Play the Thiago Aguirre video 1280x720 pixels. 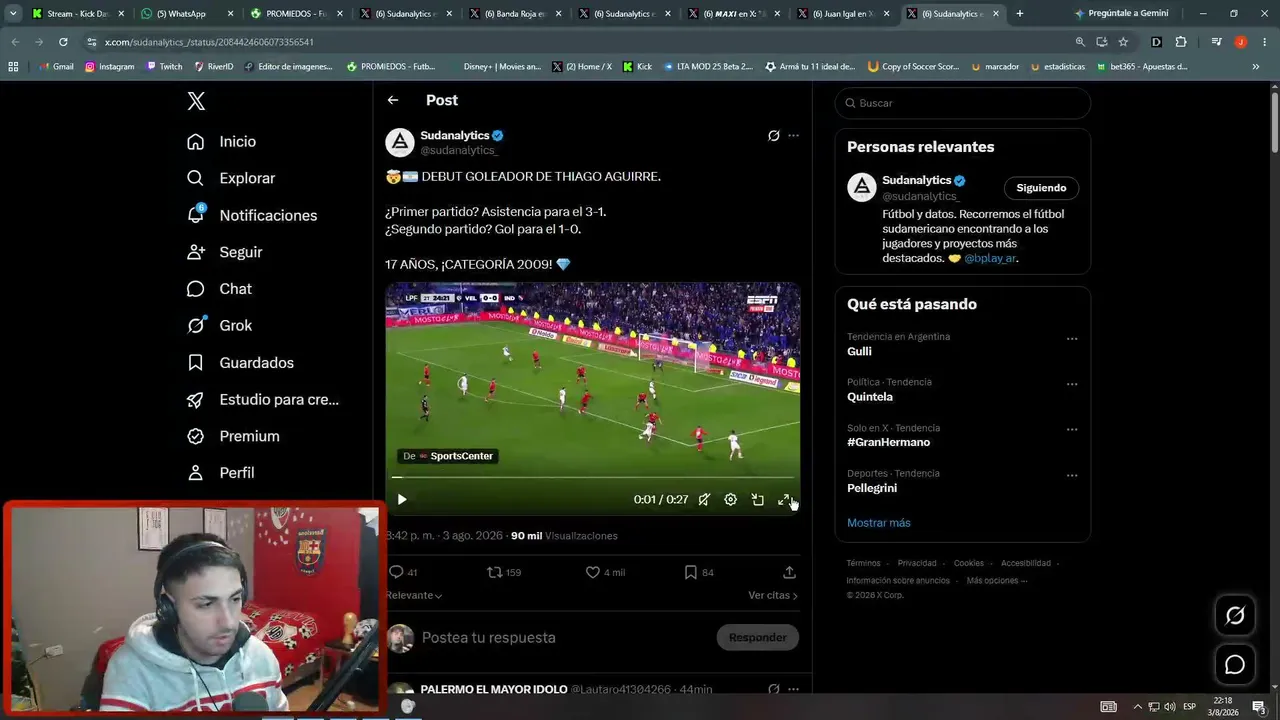(x=402, y=499)
